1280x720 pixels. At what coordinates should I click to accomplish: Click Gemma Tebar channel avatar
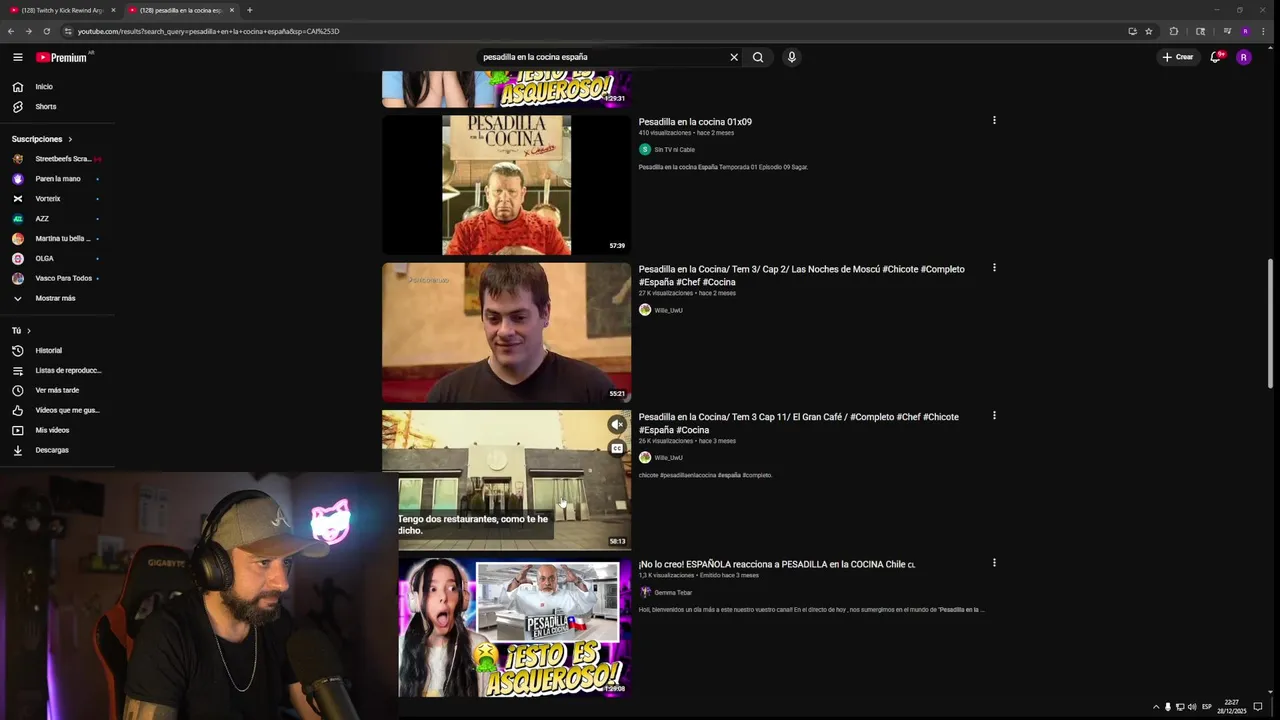coord(645,592)
